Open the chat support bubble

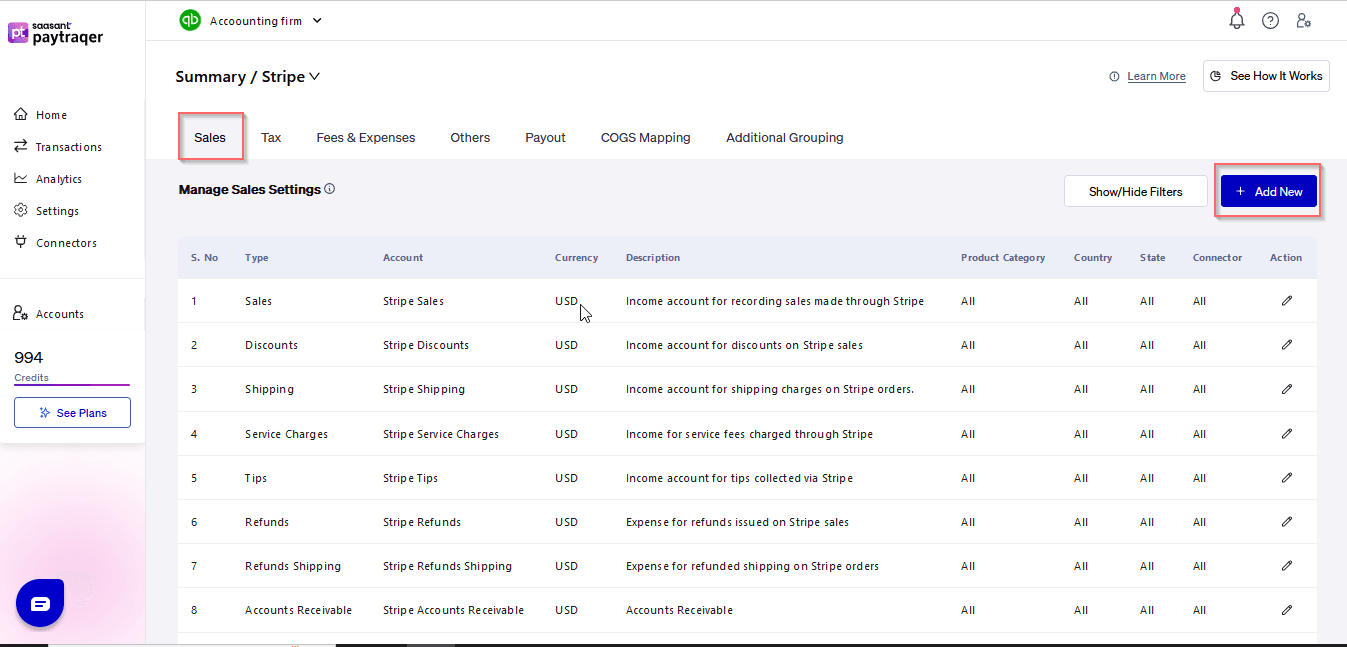tap(40, 603)
